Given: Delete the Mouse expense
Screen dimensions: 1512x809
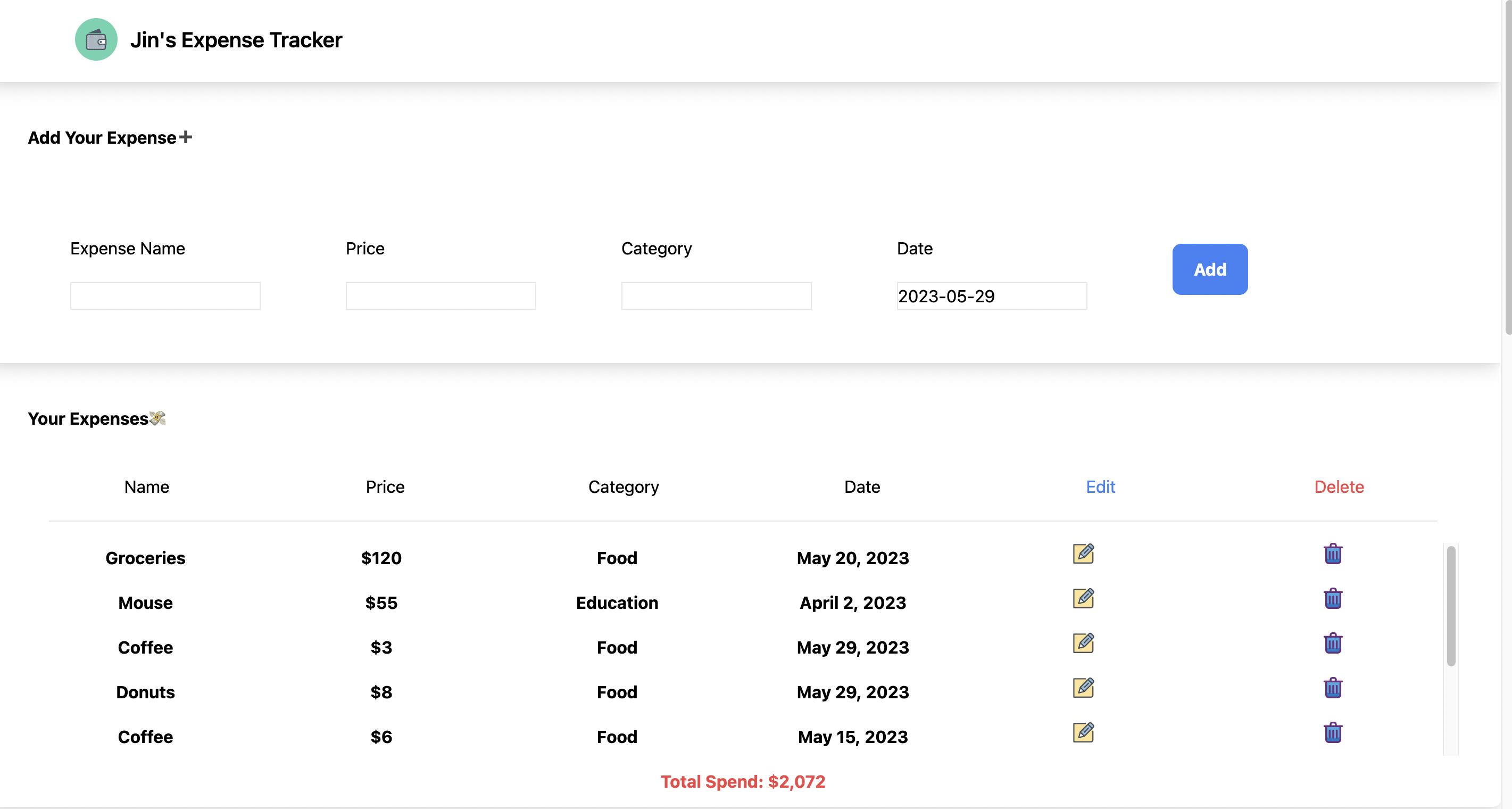Looking at the screenshot, I should pos(1333,599).
